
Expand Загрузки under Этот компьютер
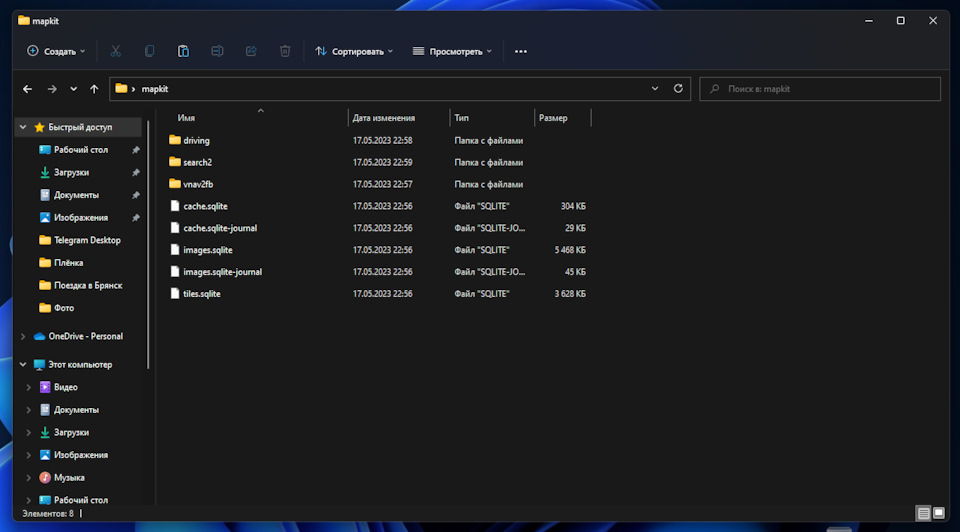[x=28, y=433]
